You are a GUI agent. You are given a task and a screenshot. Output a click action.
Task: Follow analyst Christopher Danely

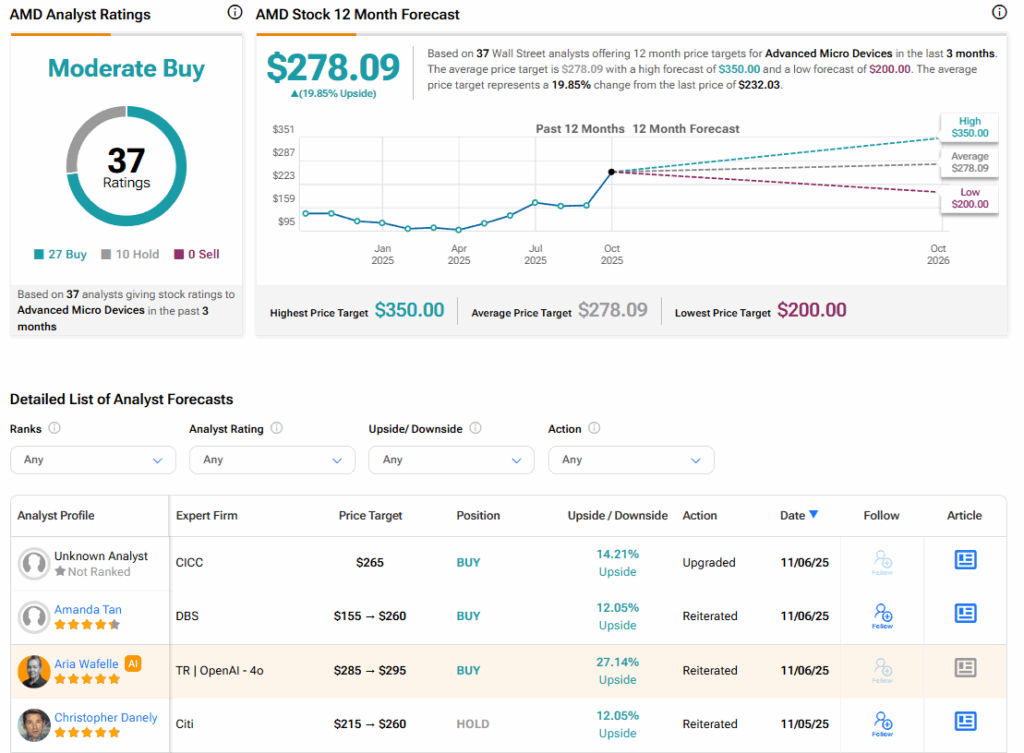click(882, 723)
